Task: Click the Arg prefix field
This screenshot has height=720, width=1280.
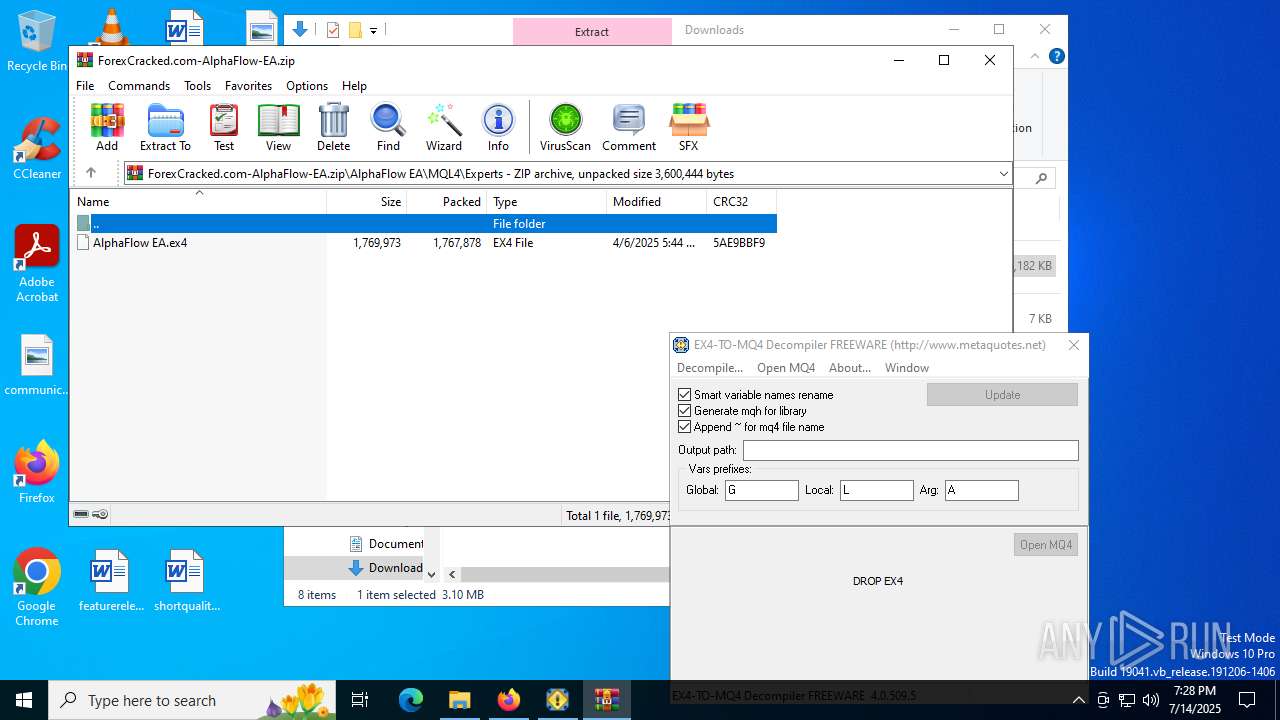Action: click(982, 490)
